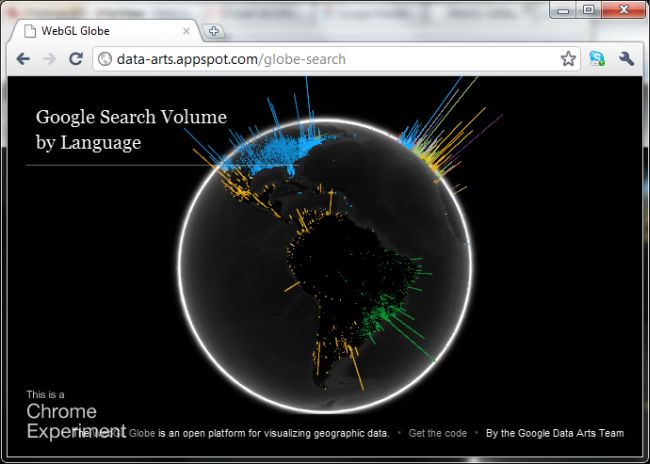This screenshot has width=650, height=464.
Task: Bookmark this page with the star icon
Action: 568,59
